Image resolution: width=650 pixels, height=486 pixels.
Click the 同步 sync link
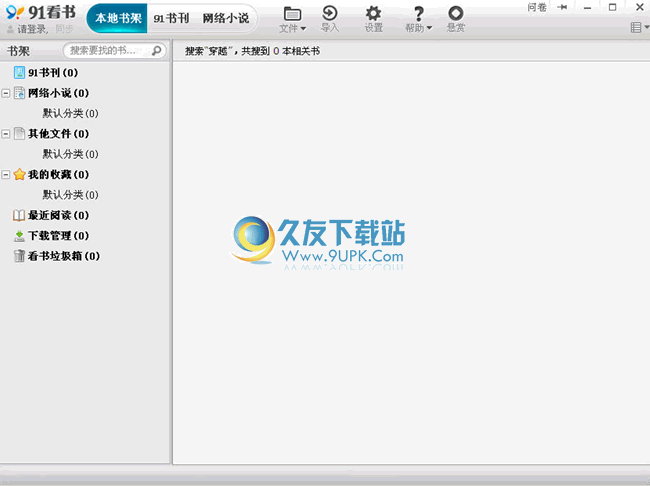click(x=64, y=29)
